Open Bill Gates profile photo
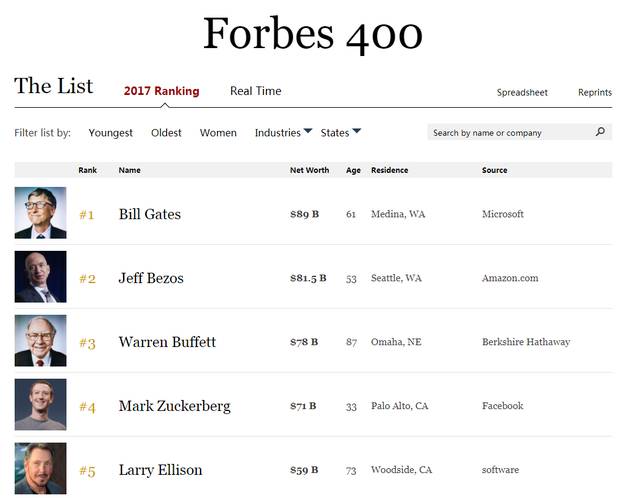This screenshot has width=630, height=498. pyautogui.click(x=40, y=213)
